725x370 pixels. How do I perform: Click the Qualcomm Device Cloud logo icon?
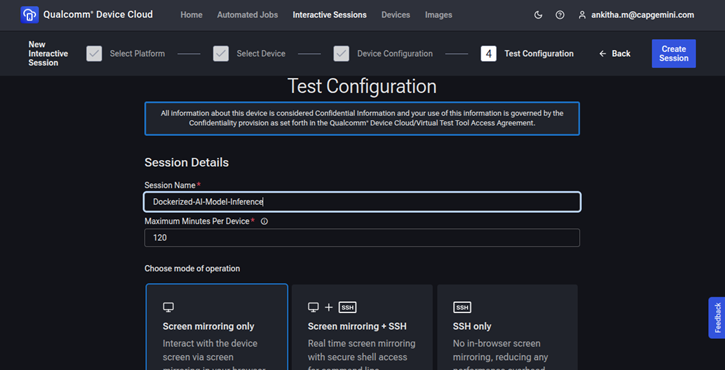(30, 15)
